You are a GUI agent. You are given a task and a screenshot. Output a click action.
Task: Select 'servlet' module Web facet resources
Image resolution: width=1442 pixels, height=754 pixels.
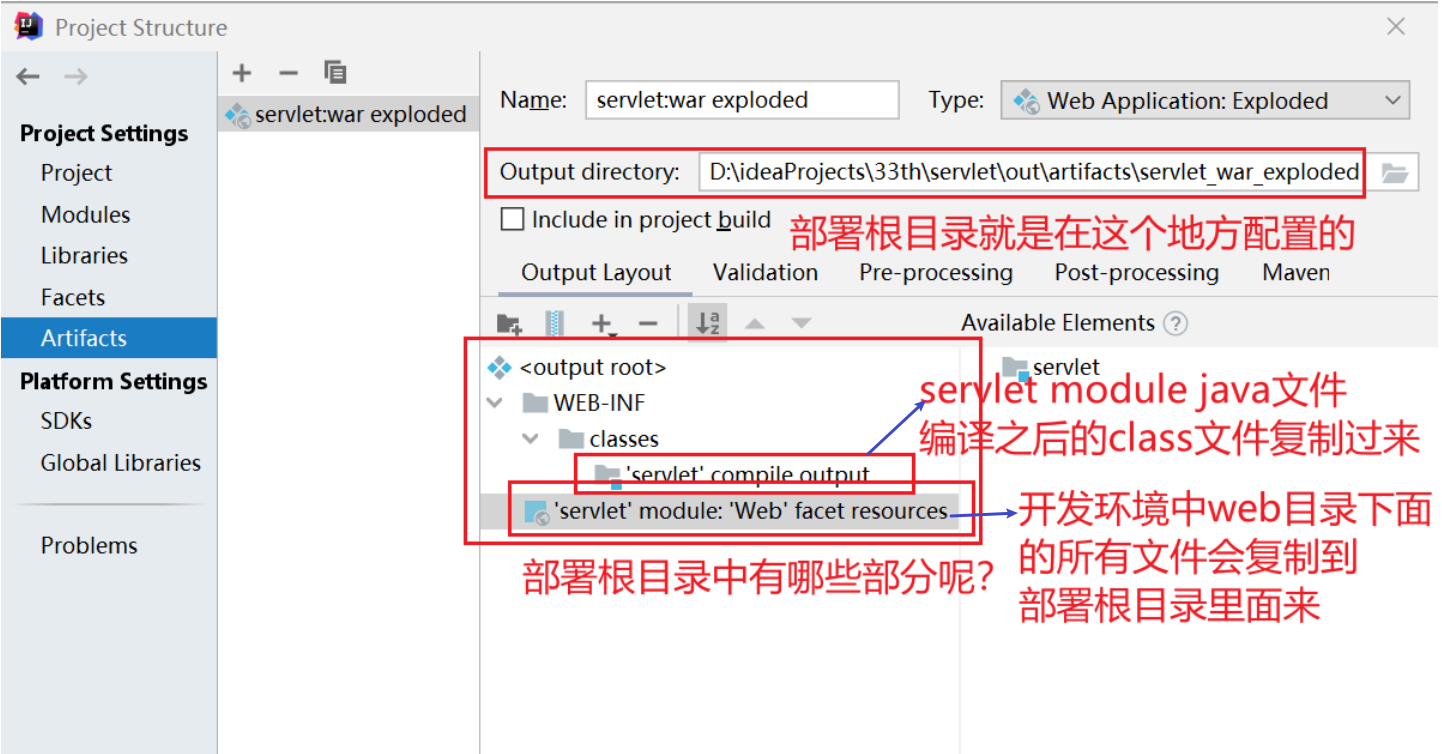click(737, 512)
